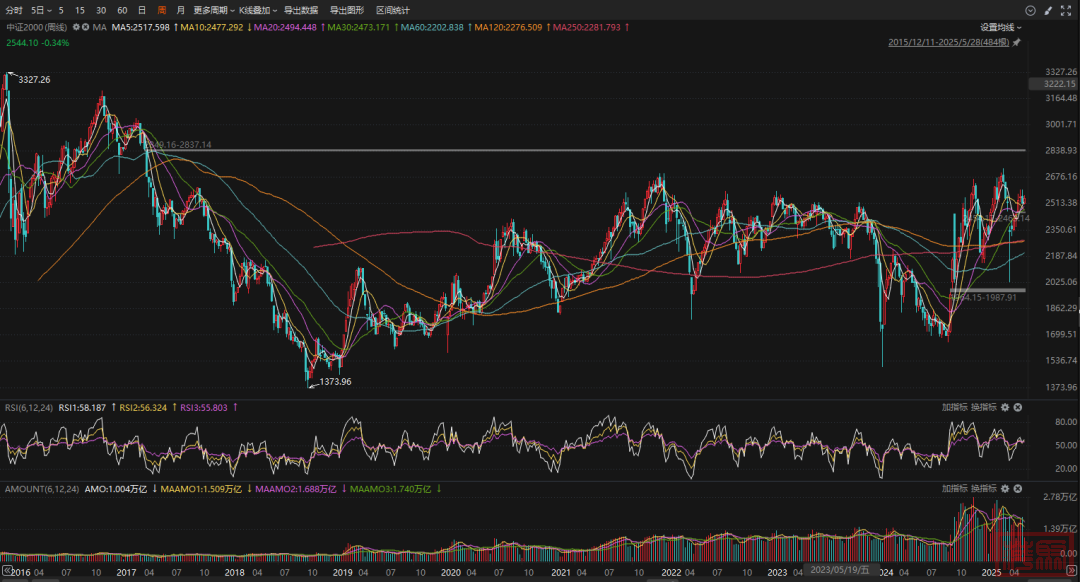Jump to latest data with right double-arrow
The image size is (1080, 582).
pos(1072,570)
